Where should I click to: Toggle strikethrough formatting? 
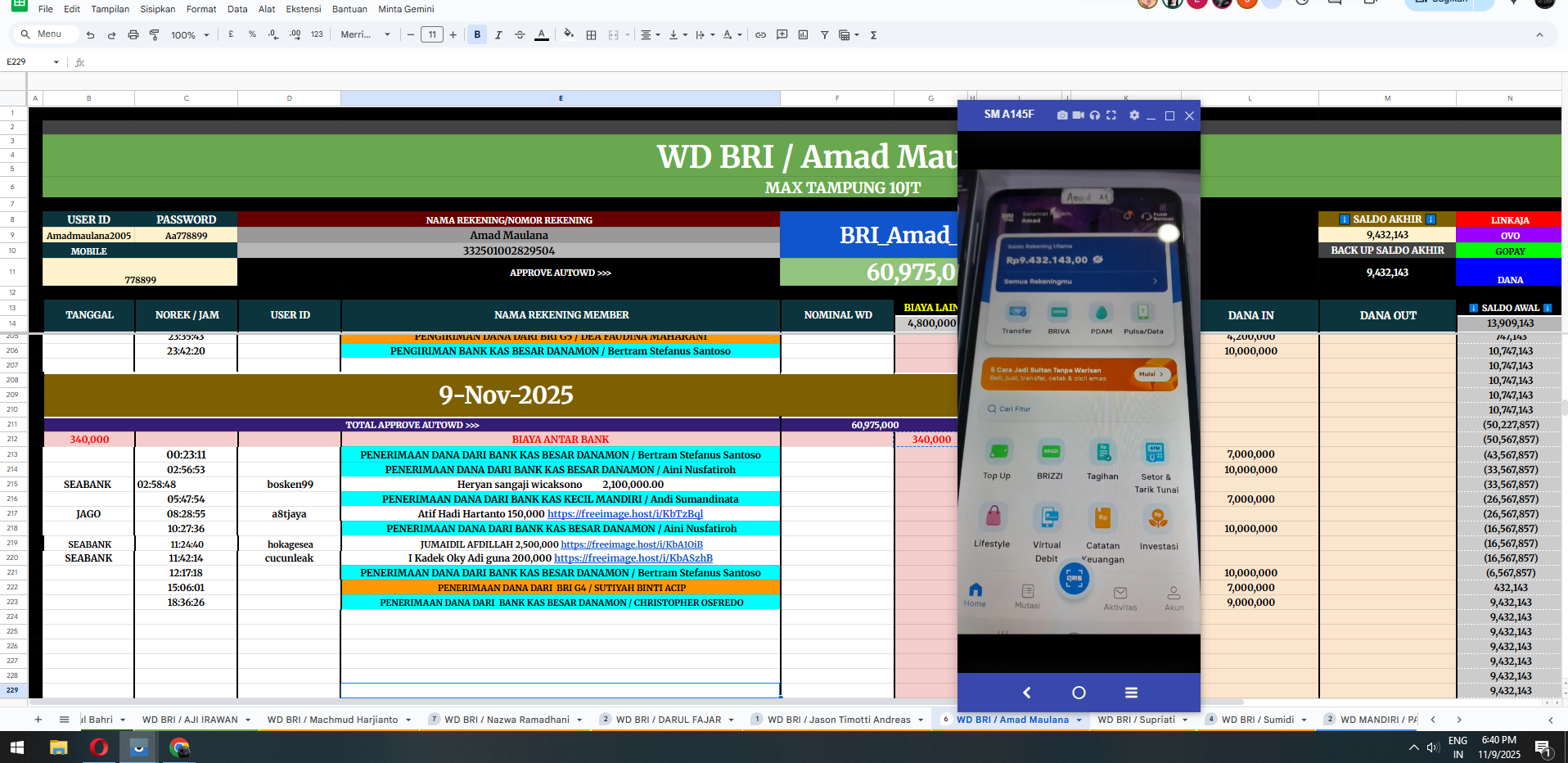pyautogui.click(x=520, y=34)
